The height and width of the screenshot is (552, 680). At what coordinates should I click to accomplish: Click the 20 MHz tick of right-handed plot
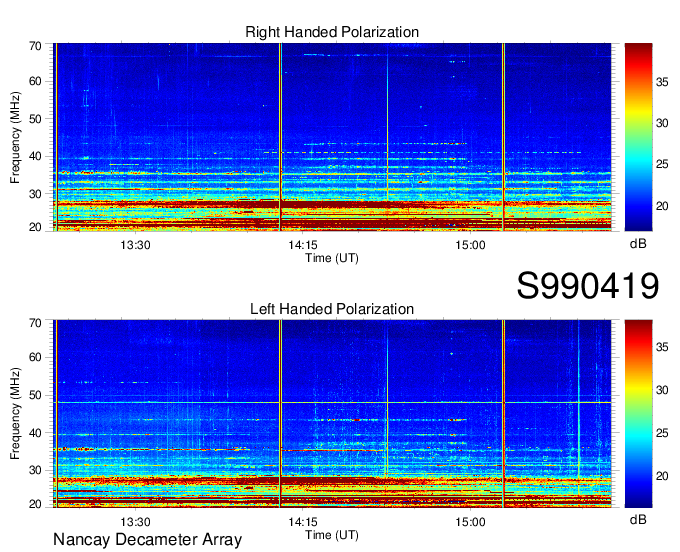pos(35,227)
